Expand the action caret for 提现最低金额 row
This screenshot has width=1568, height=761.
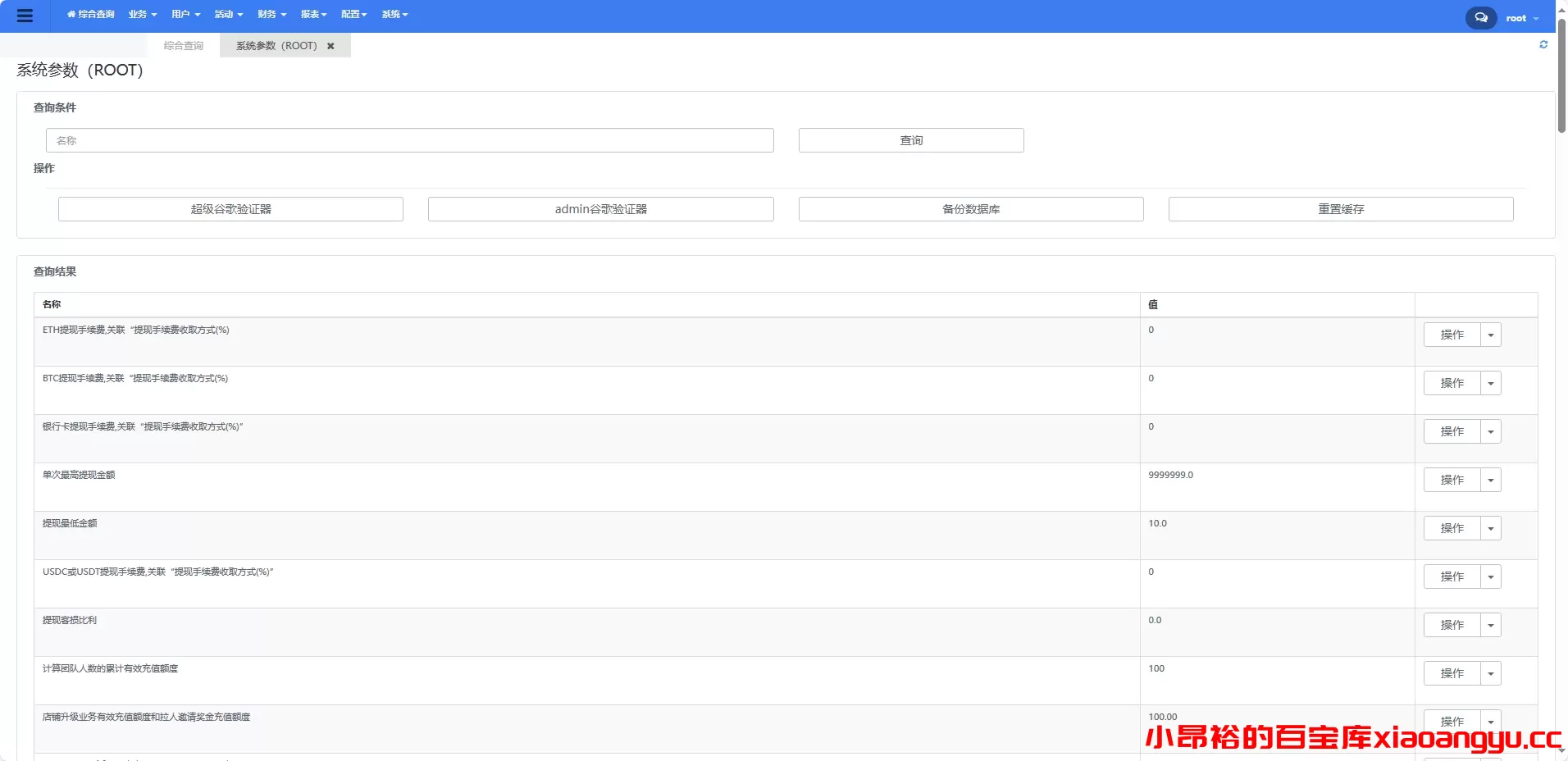[x=1490, y=528]
